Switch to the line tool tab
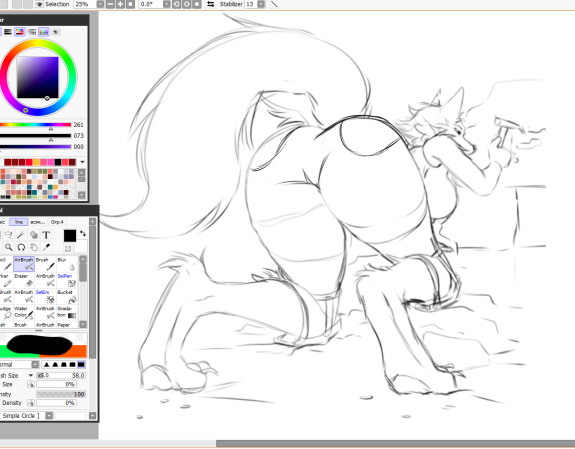Screen dimensions: 575x449 tap(19, 222)
